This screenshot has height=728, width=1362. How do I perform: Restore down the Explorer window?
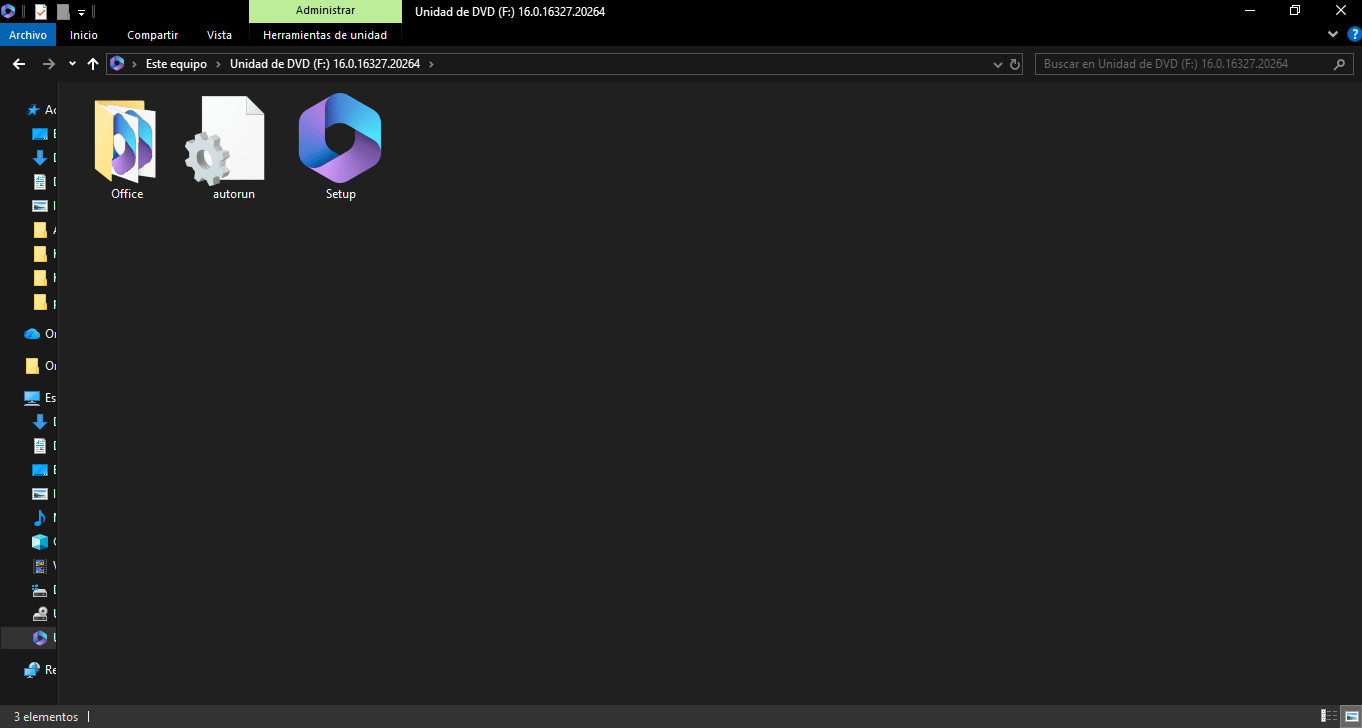[x=1295, y=11]
